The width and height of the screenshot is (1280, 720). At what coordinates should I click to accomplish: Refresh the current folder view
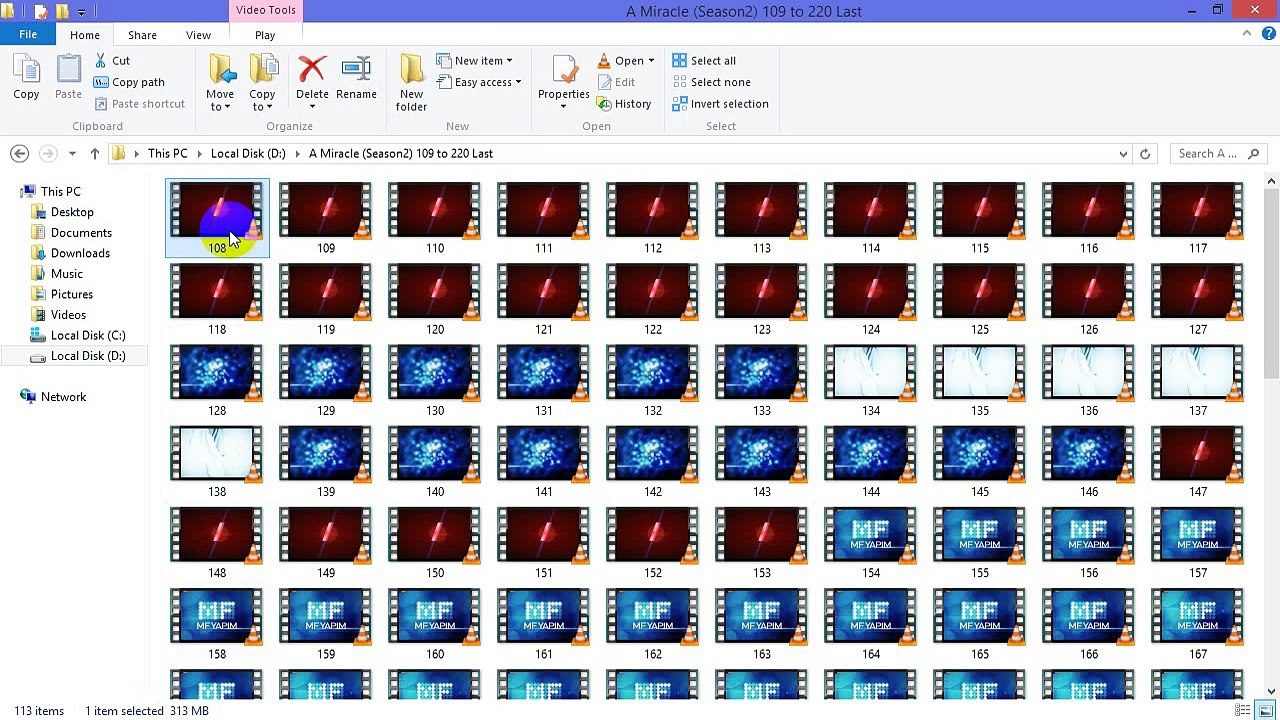(1145, 154)
